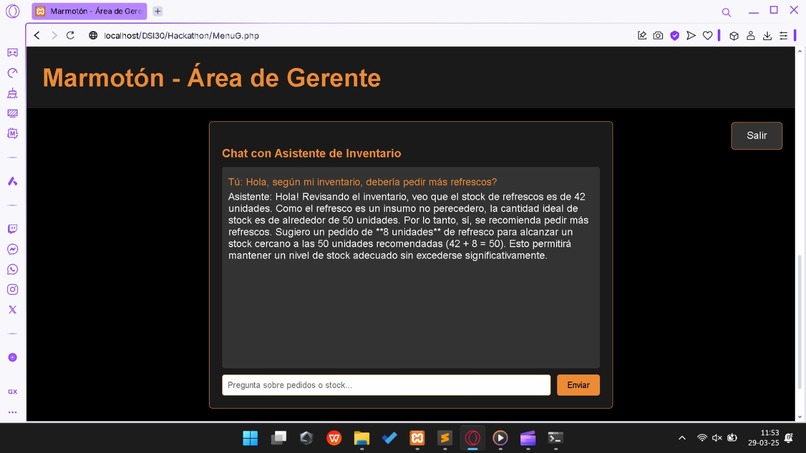
Task: Select the Marmotón - Área de Gerente tab
Action: click(x=89, y=11)
